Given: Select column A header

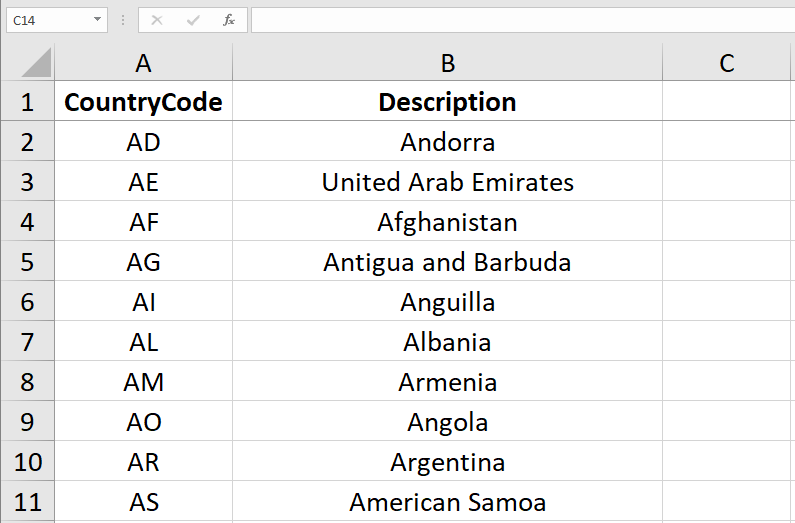Looking at the screenshot, I should tap(143, 63).
